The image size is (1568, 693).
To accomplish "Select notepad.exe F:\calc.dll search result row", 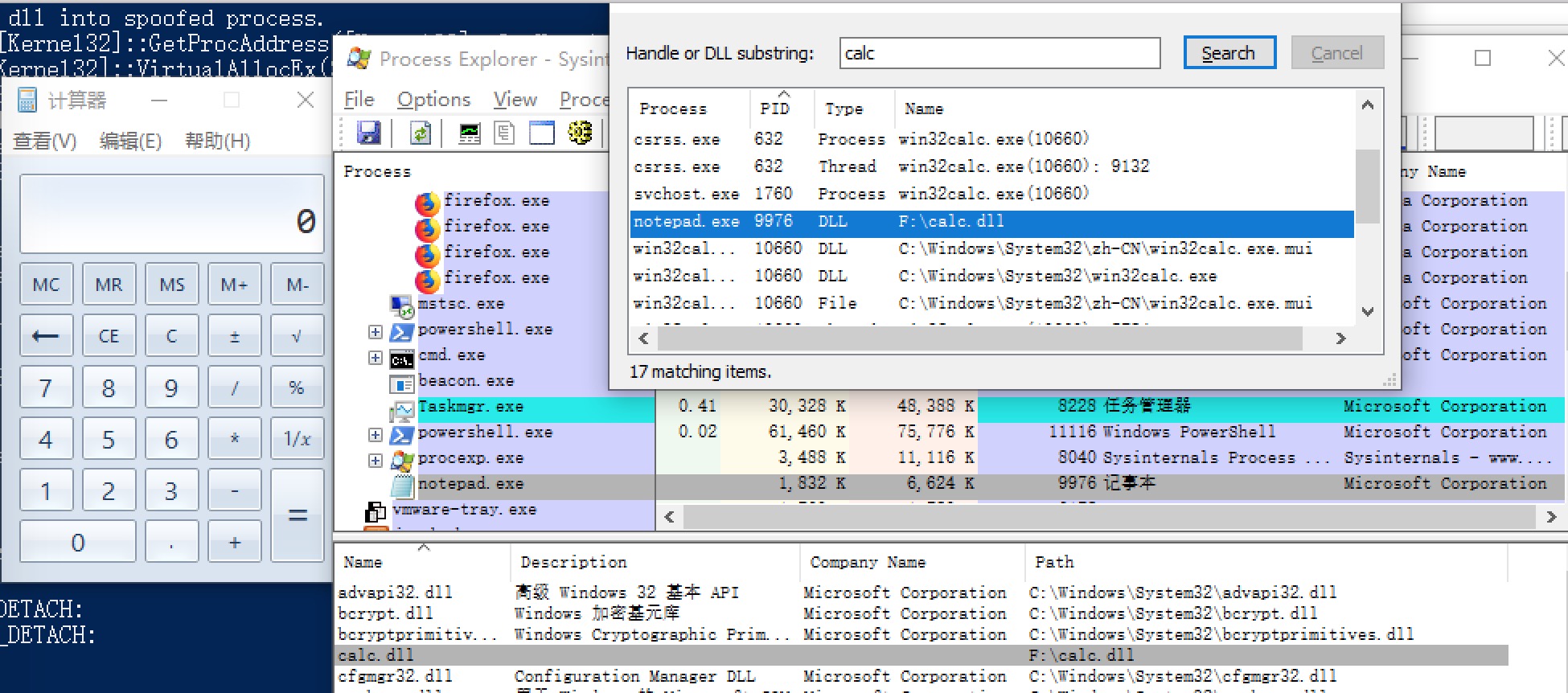I will pos(992,222).
